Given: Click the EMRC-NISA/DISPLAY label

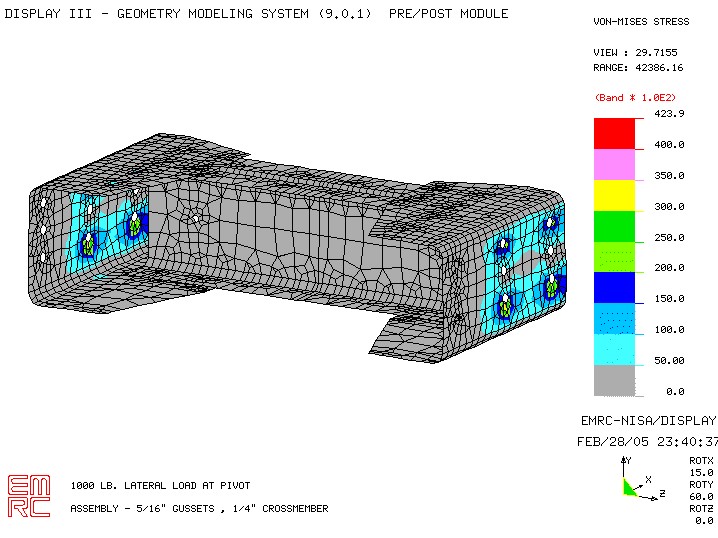Looking at the screenshot, I should (648, 420).
